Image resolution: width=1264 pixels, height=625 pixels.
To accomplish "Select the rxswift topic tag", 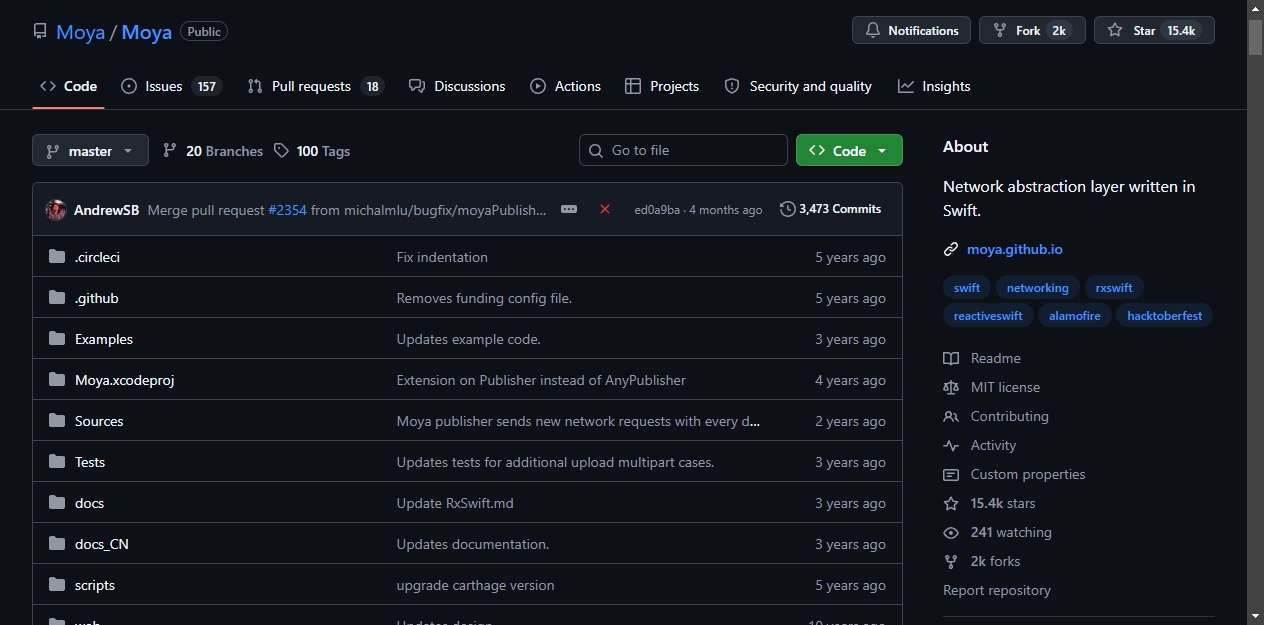I will [1114, 288].
